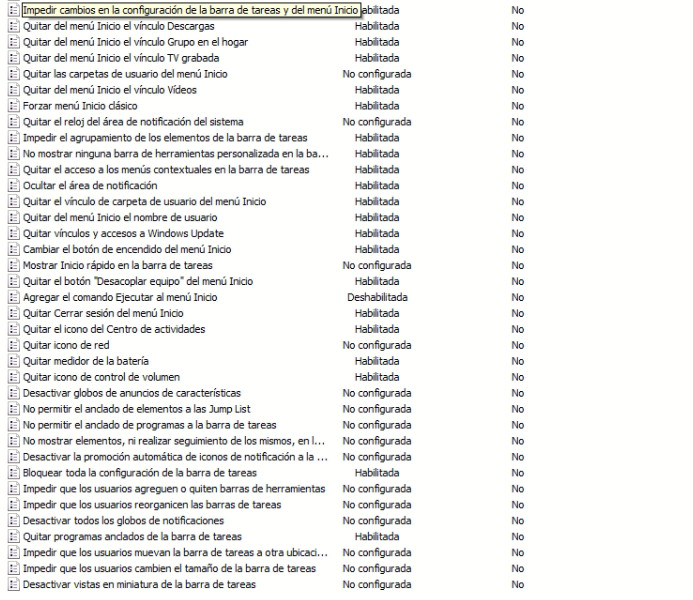Click 'No configurada' state for Mostrar Inicio rápido row
Screen dimensions: 693x600
(377, 266)
